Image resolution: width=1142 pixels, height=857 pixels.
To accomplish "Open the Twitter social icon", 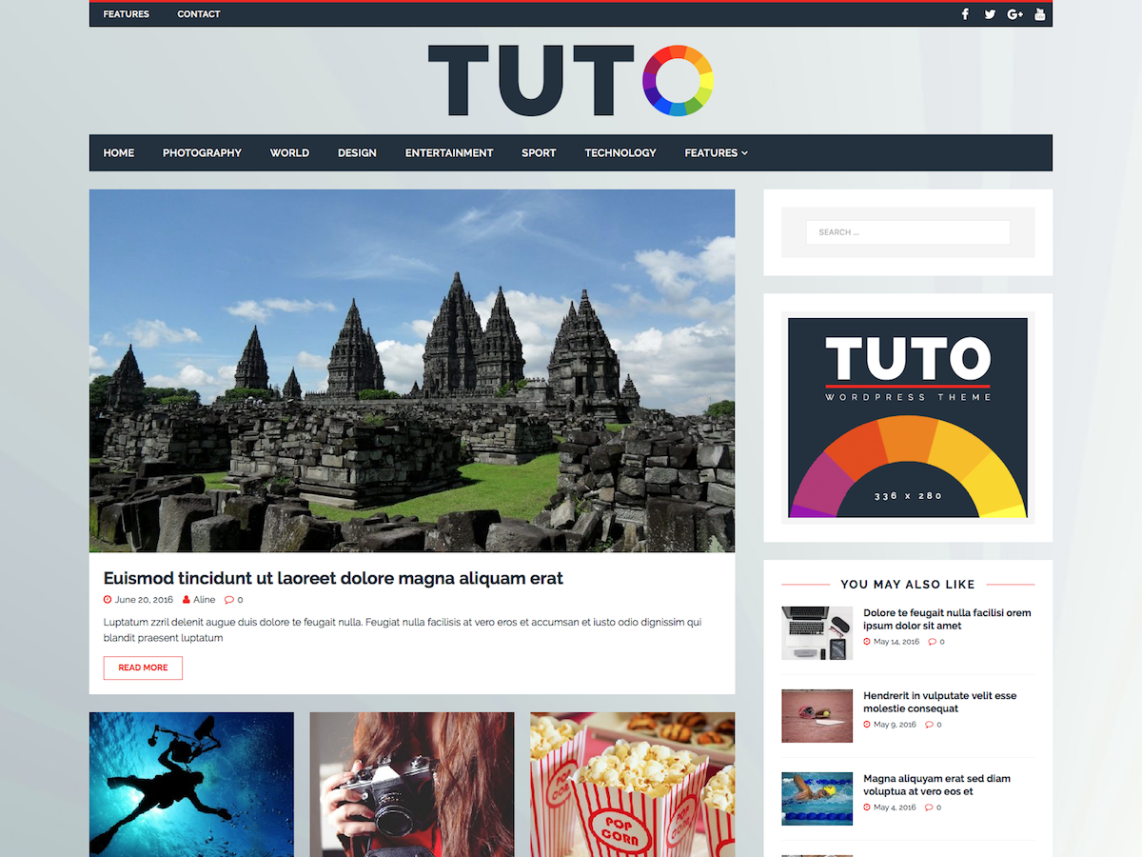I will [x=990, y=14].
